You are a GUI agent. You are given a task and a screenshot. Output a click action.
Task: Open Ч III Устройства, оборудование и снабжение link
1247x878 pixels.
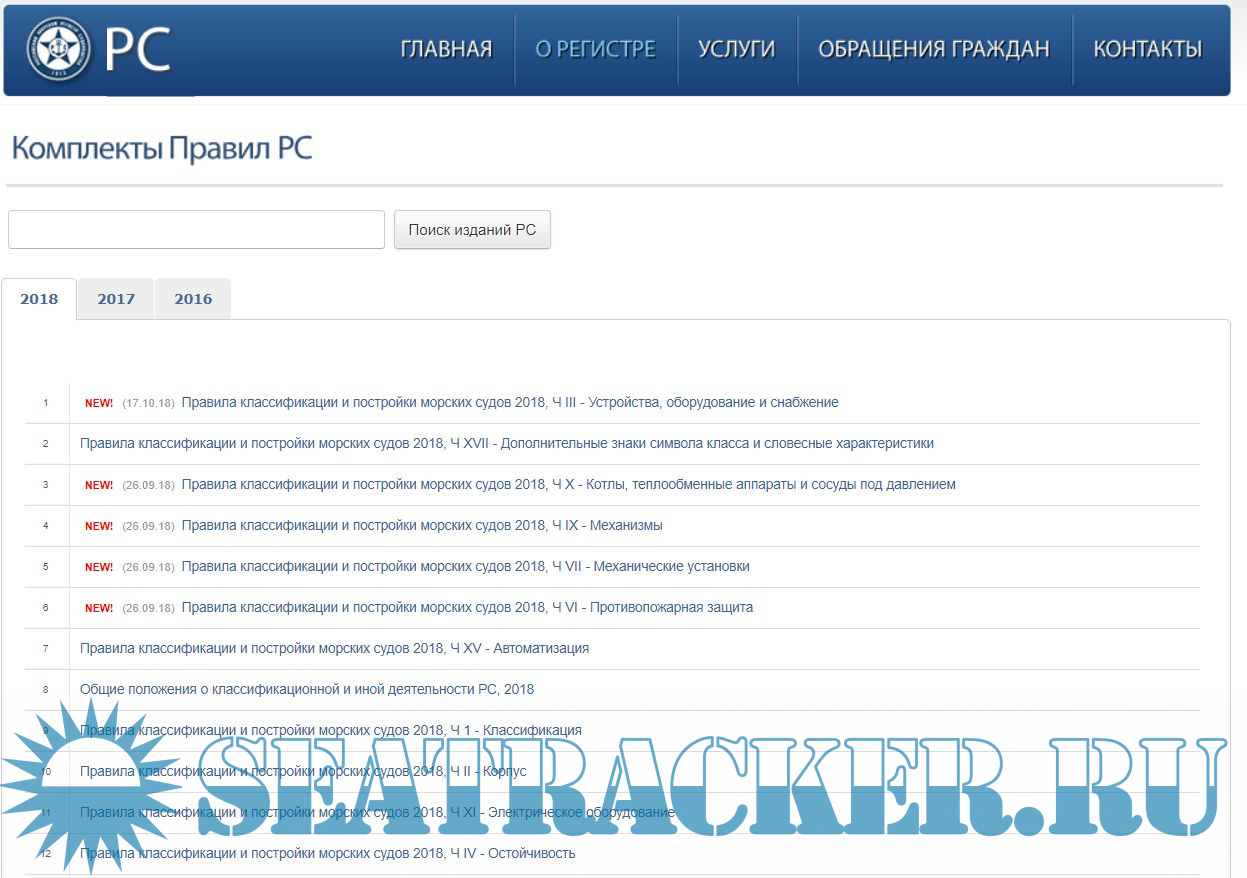(x=509, y=402)
